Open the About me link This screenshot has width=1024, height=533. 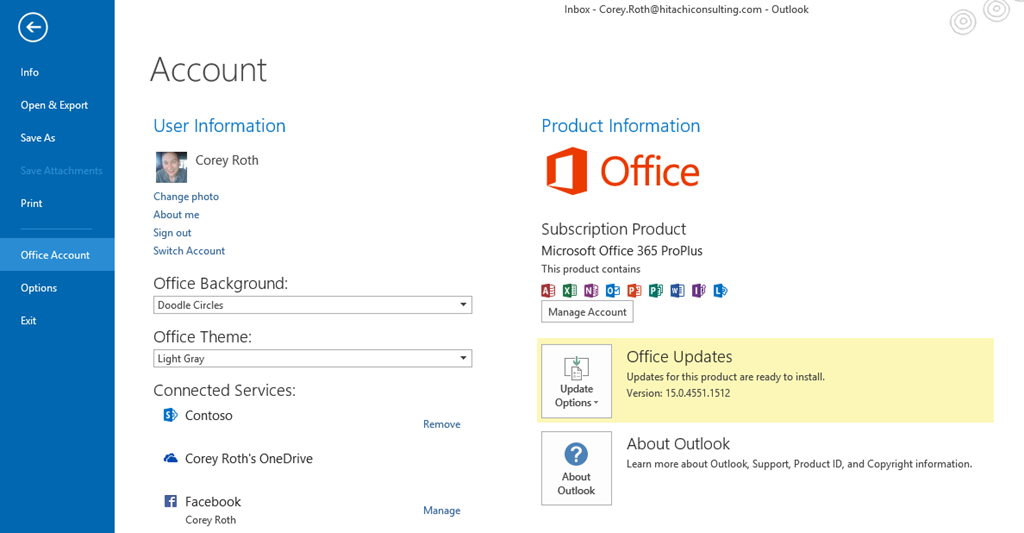click(x=176, y=215)
